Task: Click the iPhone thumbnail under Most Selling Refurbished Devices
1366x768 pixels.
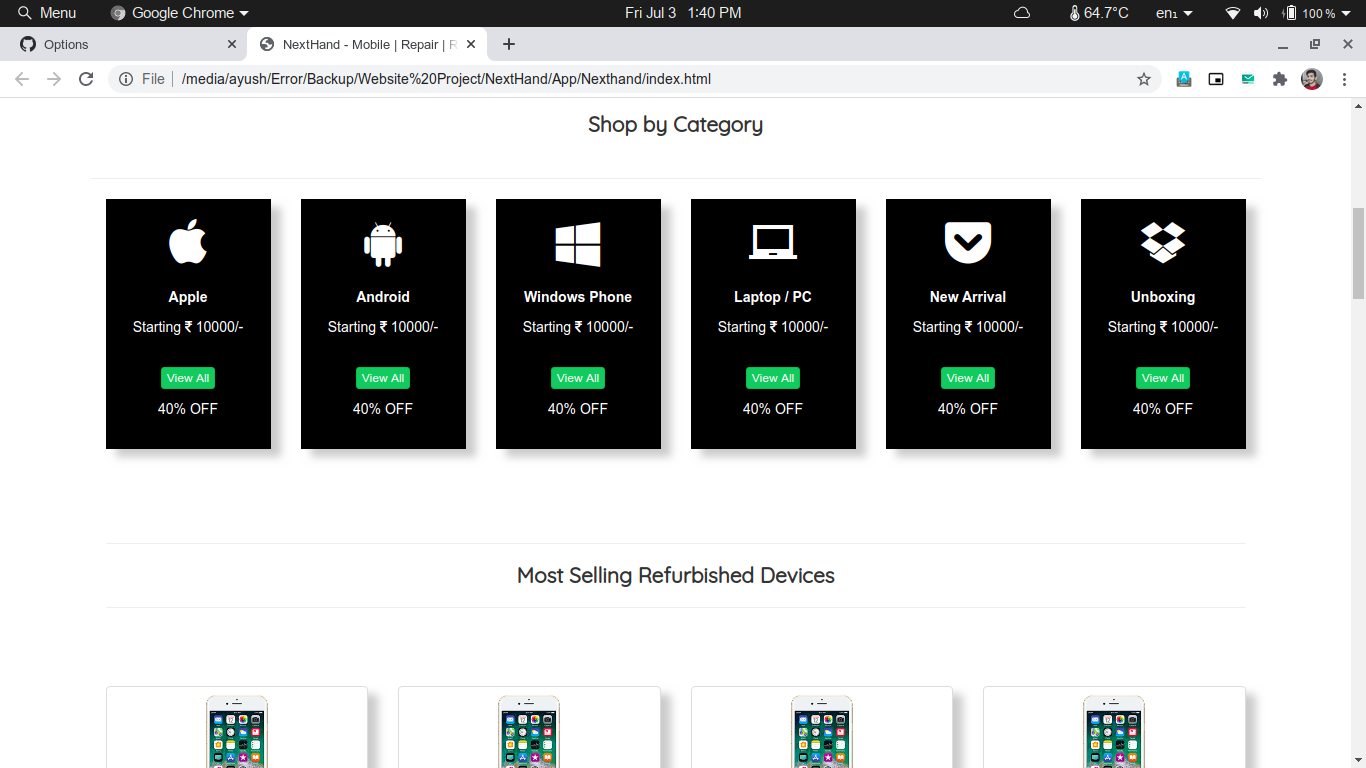Action: pyautogui.click(x=236, y=732)
